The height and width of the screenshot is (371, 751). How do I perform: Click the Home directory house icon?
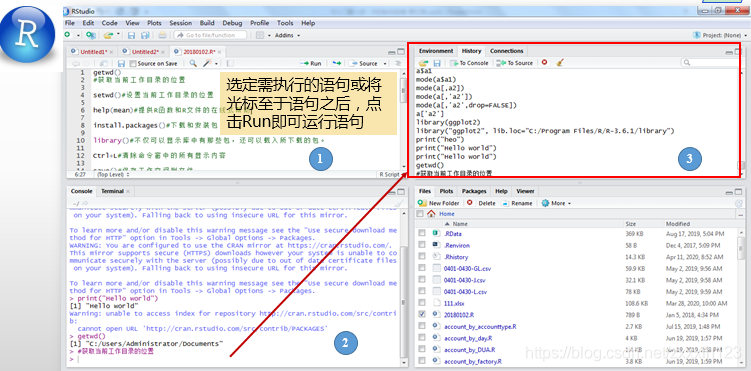(x=431, y=214)
